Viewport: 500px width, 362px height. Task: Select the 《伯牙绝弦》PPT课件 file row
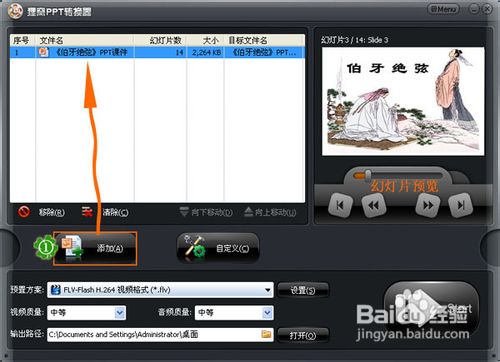[x=157, y=52]
